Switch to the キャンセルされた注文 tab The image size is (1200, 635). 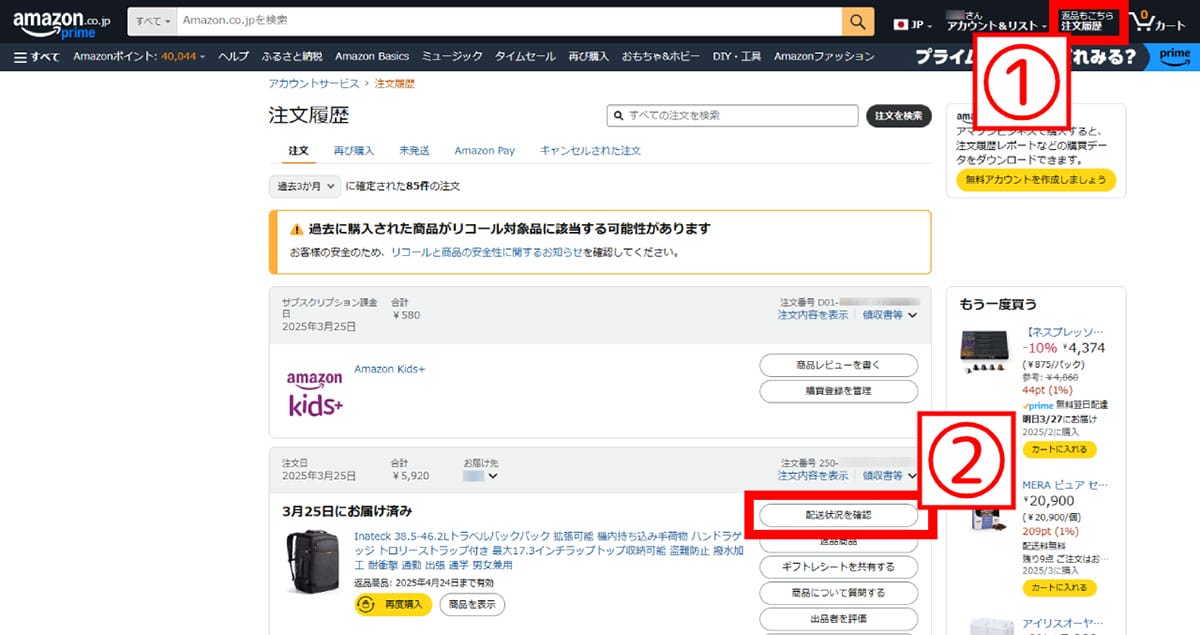click(x=590, y=151)
